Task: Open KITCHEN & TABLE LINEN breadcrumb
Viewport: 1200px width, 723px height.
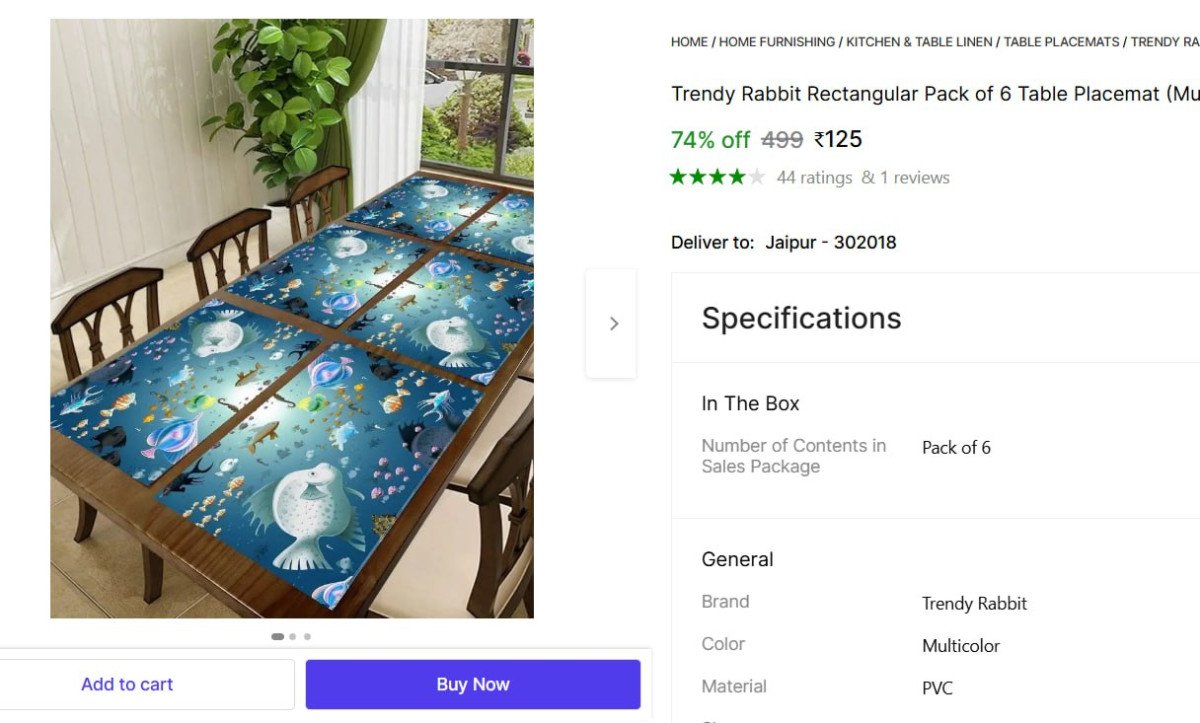Action: (919, 42)
